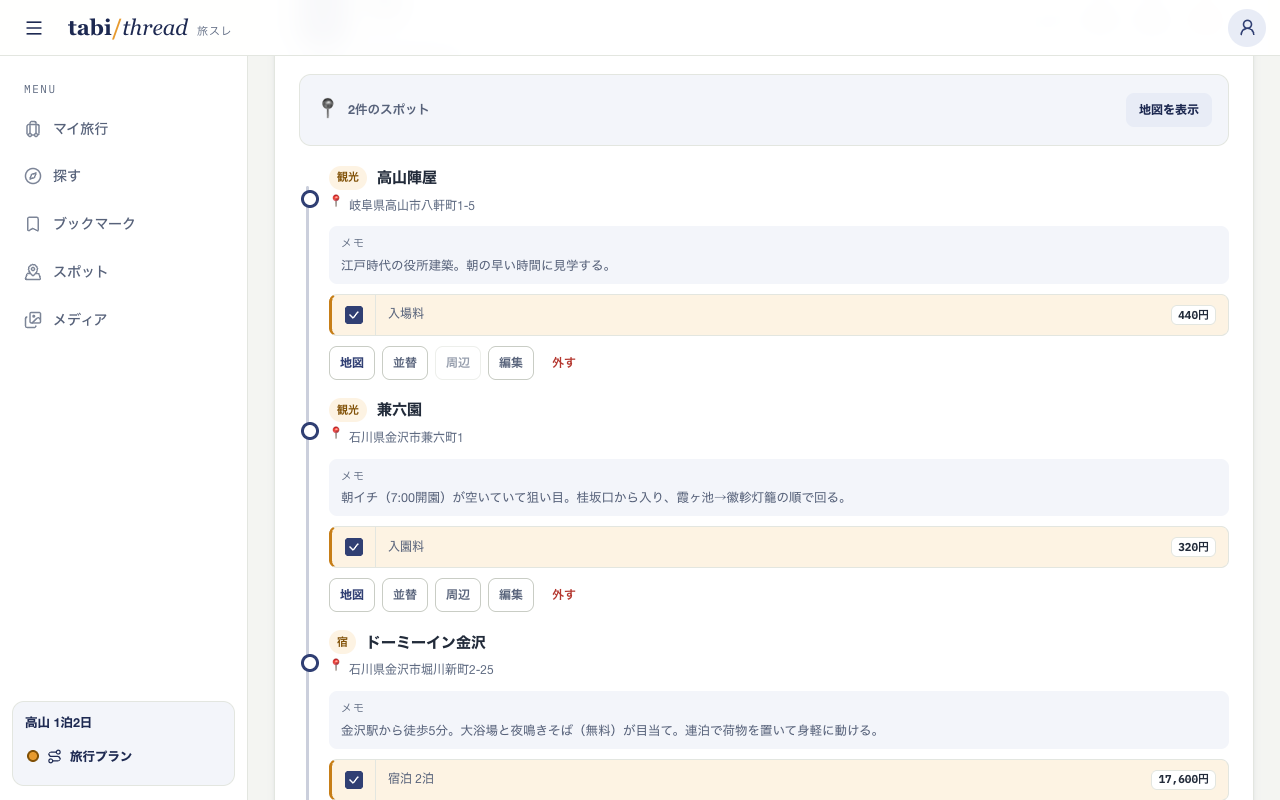
Task: Click the 320円 price badge
Action: tap(1193, 547)
